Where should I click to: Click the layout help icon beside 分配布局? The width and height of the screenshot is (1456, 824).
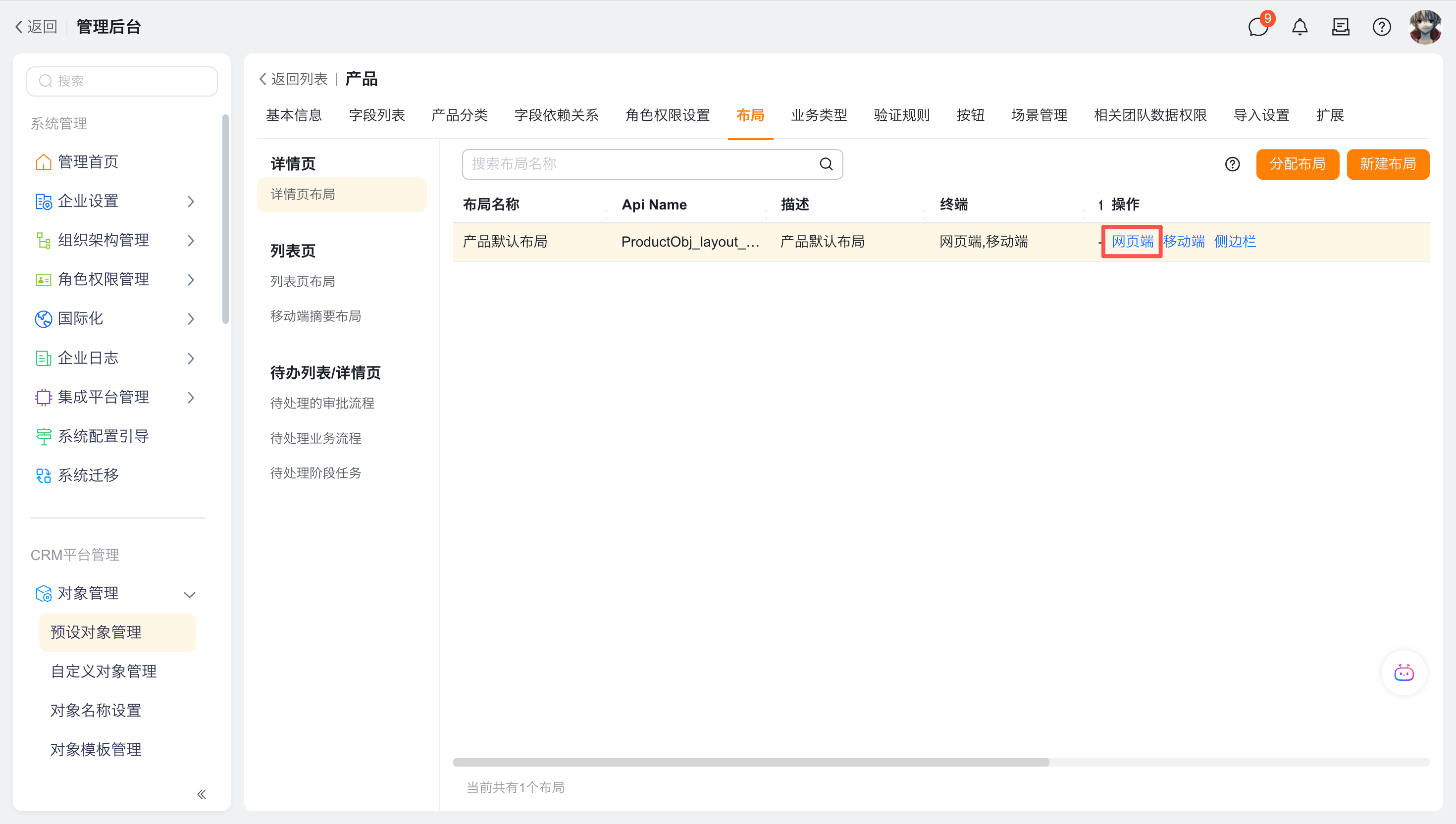click(1232, 164)
